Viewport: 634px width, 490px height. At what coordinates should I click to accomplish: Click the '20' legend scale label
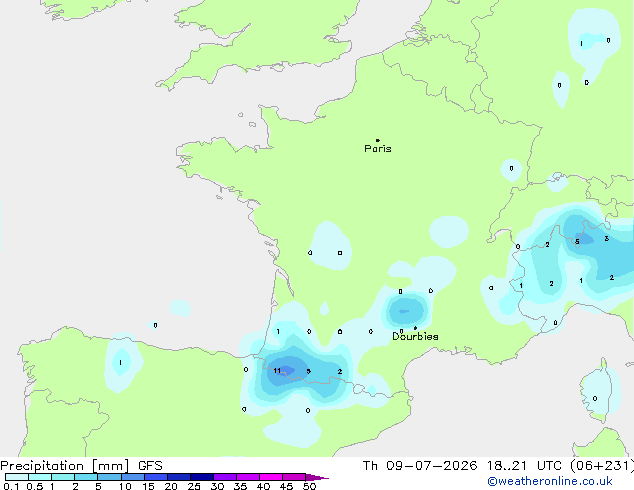click(171, 486)
